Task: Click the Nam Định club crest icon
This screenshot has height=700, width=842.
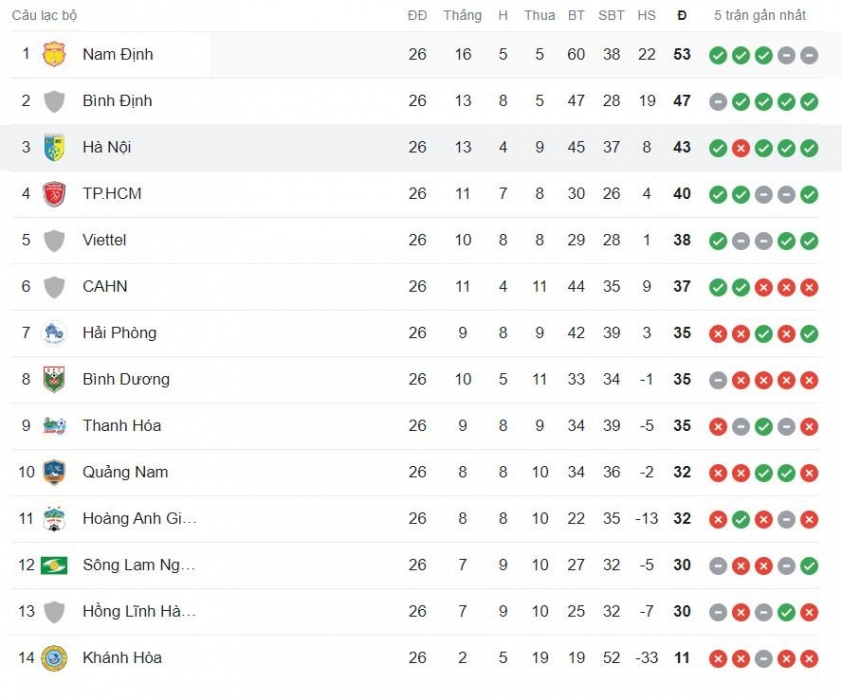Action: coord(54,54)
